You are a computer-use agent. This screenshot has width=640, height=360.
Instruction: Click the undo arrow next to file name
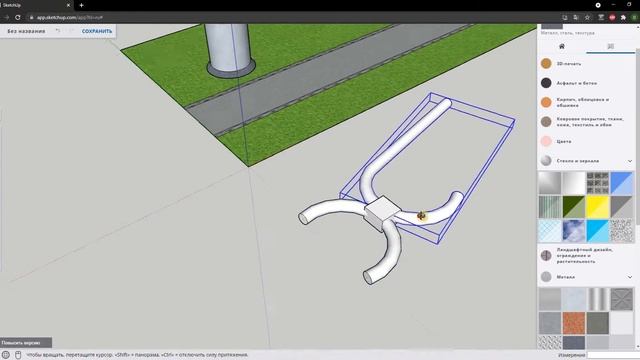[58, 31]
